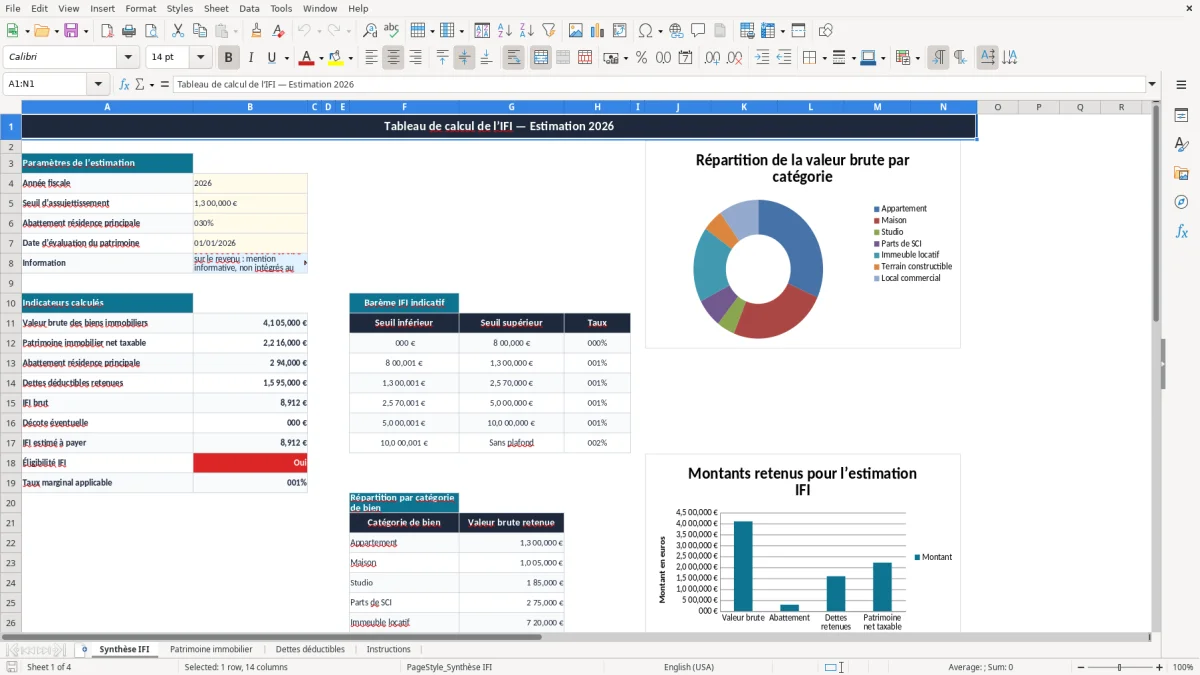
Task: Open the Select Function sum dropdown arrow
Action: pyautogui.click(x=152, y=84)
